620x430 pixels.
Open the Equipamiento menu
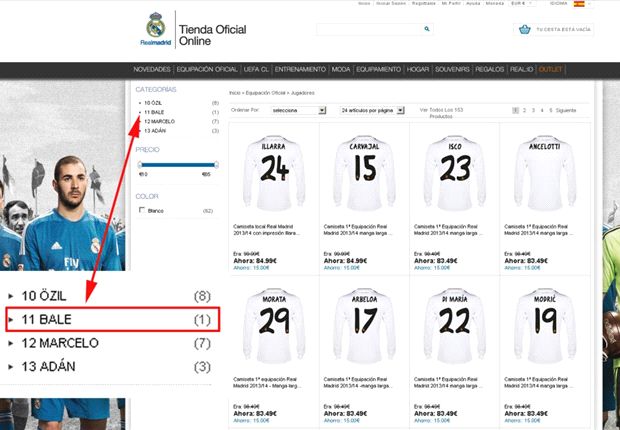[378, 69]
